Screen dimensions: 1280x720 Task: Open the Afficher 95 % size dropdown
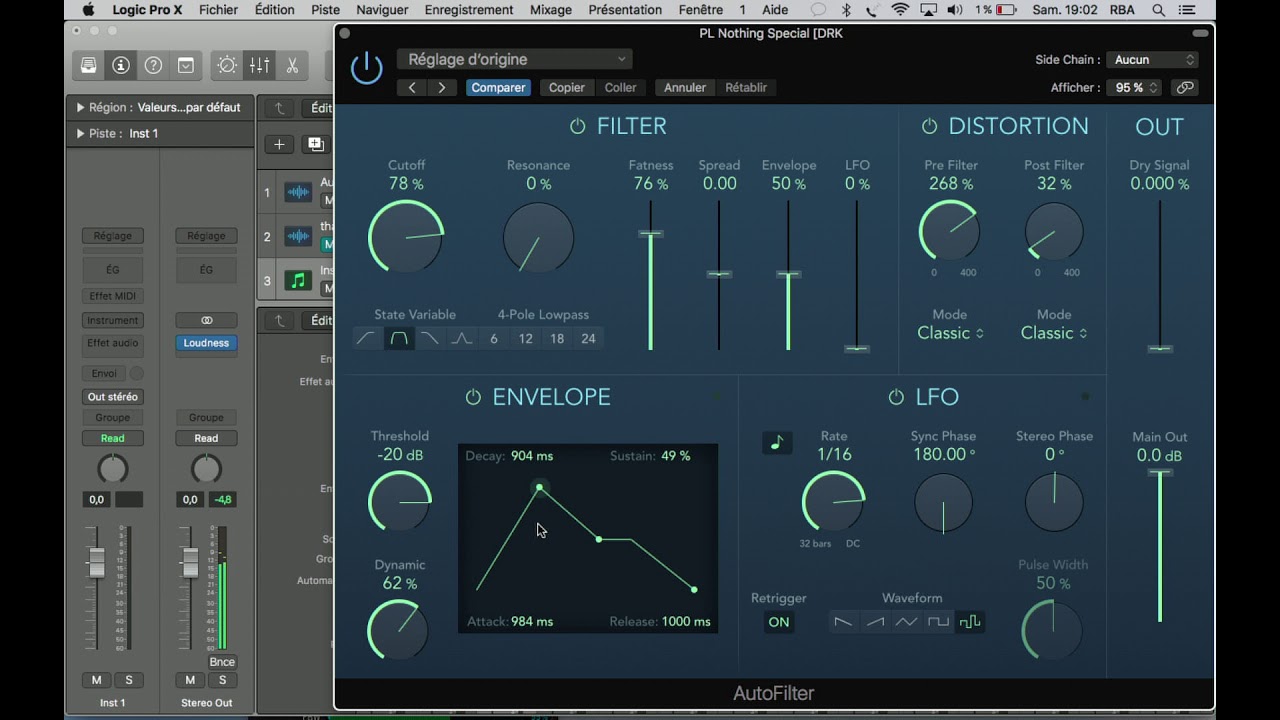tap(1135, 88)
